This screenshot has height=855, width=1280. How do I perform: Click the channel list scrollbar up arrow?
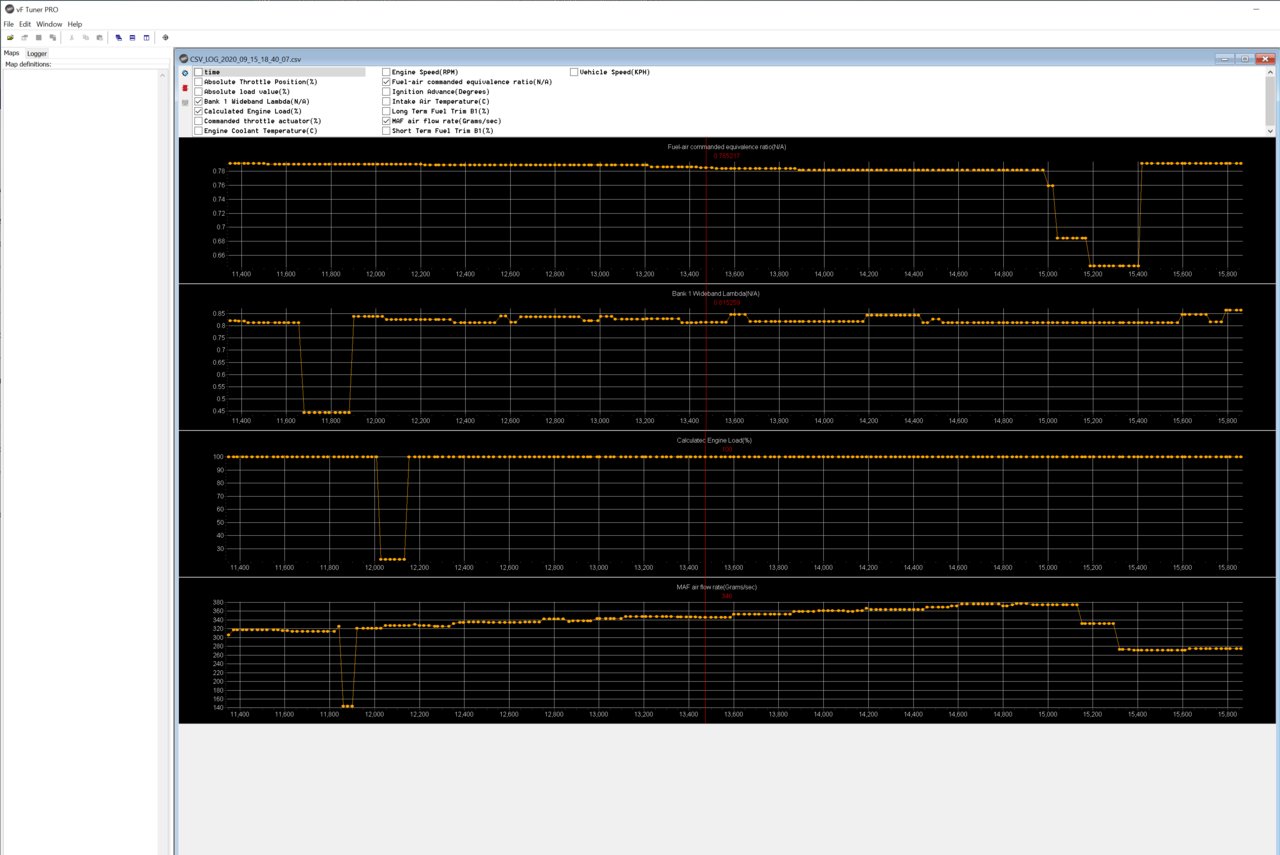1270,72
